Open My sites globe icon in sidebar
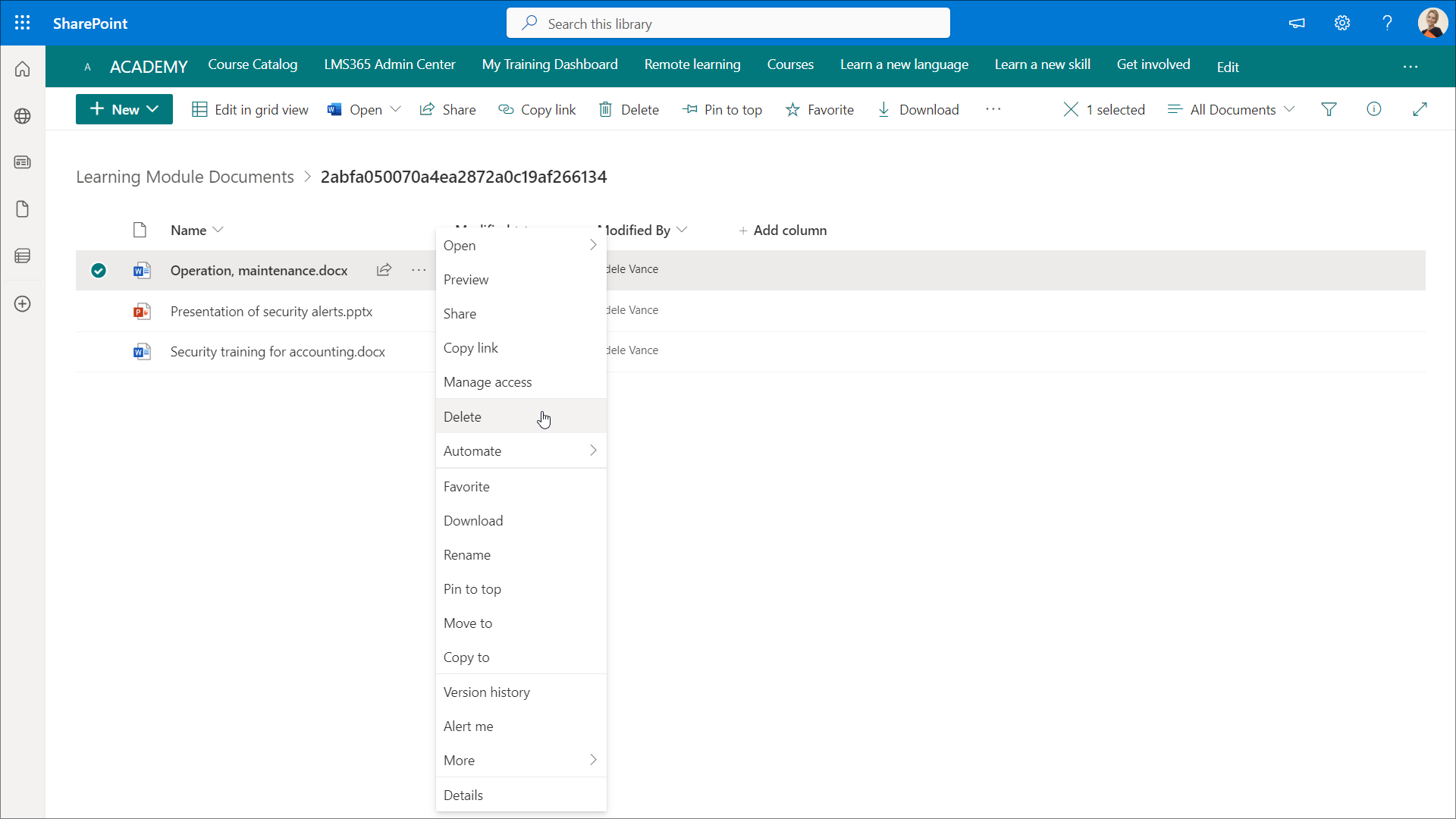 click(x=23, y=116)
